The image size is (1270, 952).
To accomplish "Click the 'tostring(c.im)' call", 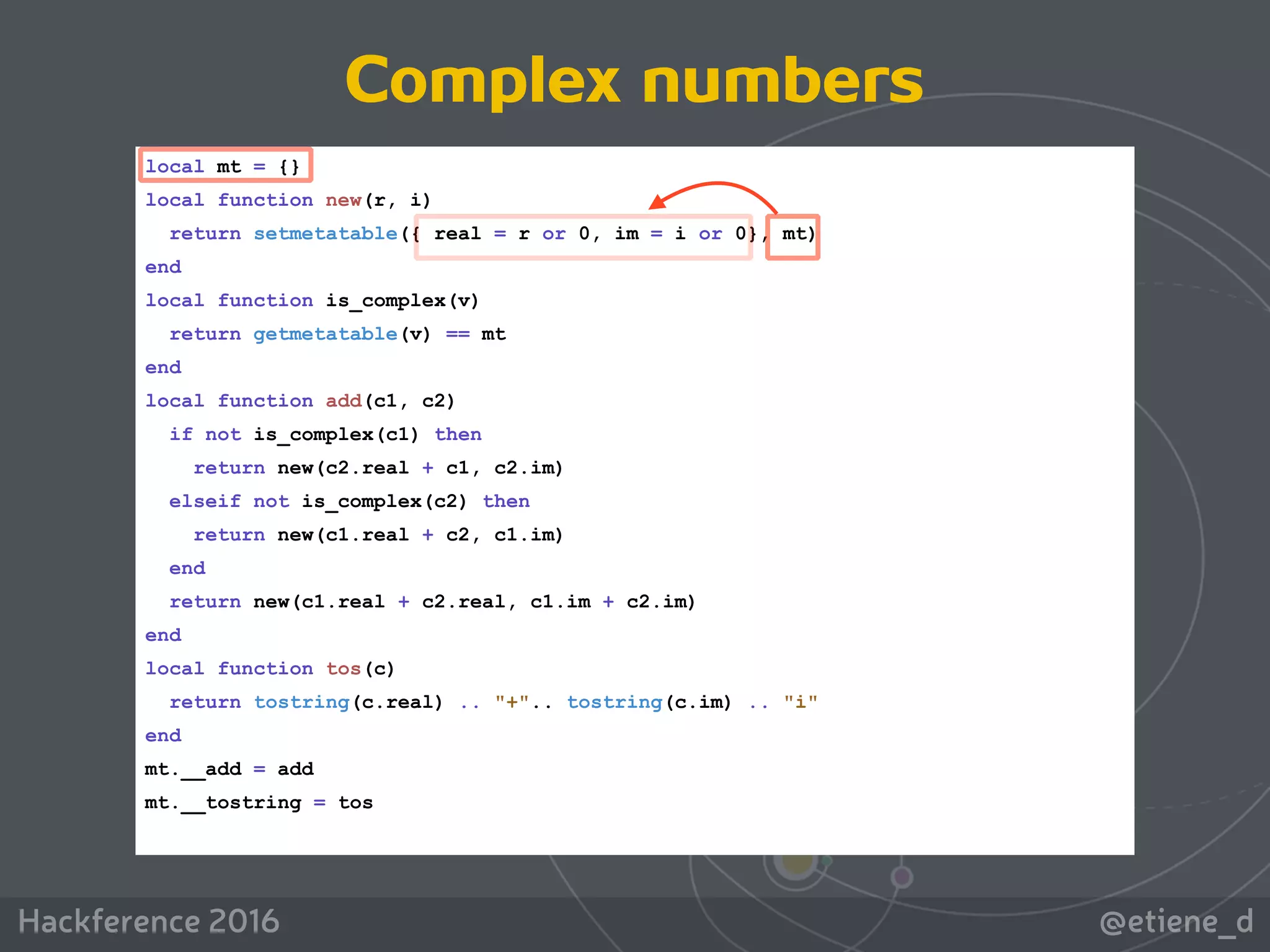I will [x=649, y=702].
